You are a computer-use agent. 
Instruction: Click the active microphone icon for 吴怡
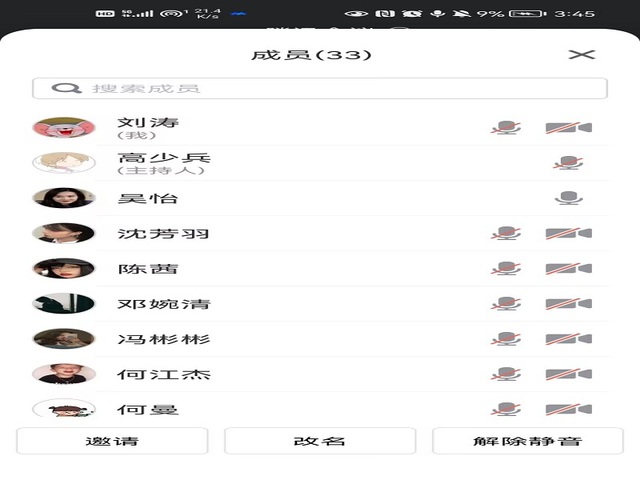(x=568, y=198)
